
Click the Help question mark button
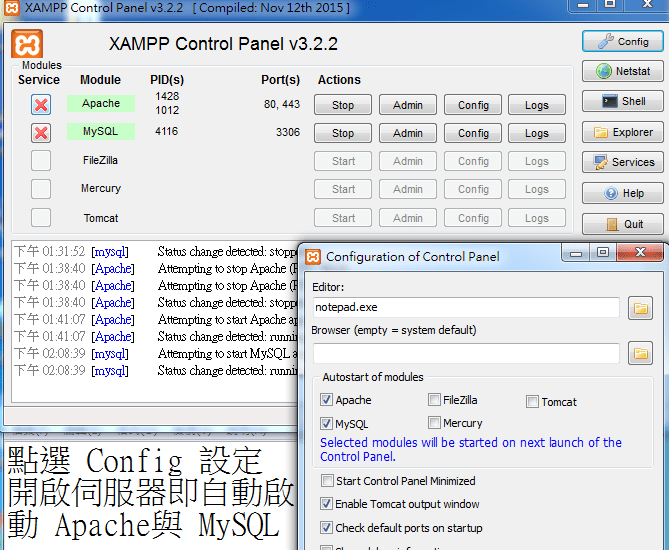(623, 194)
